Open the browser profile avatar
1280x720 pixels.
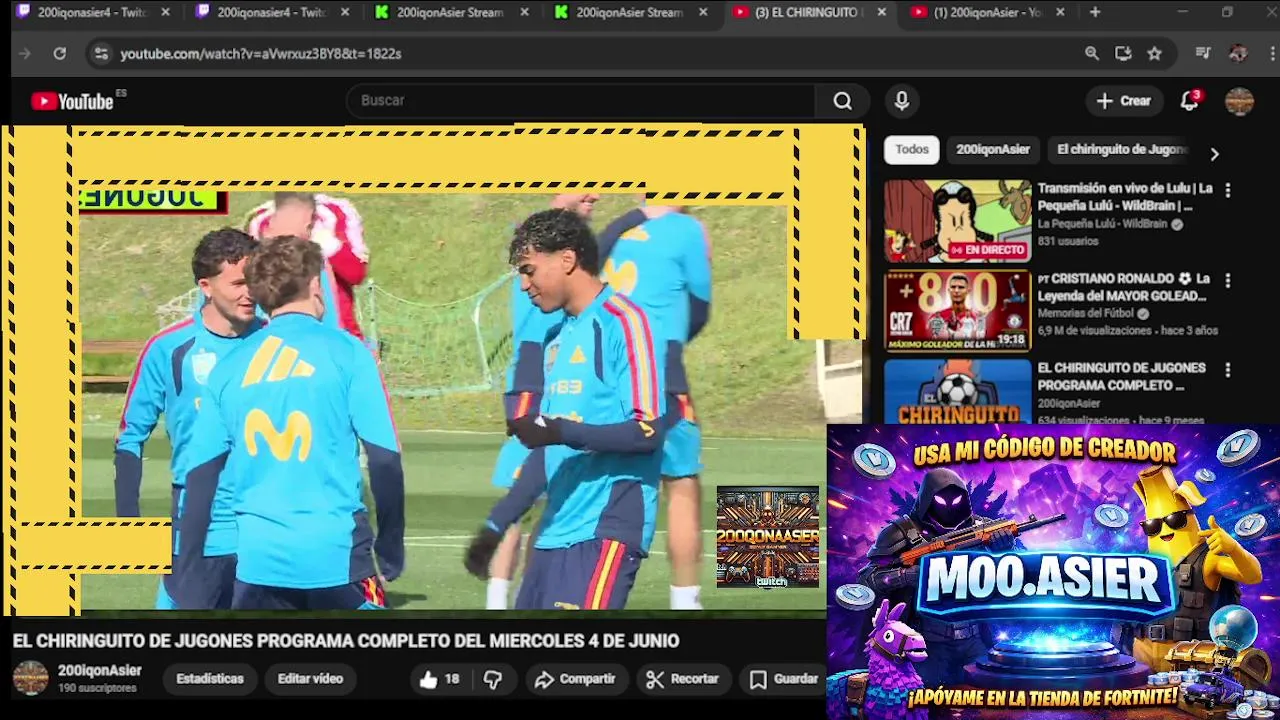[x=1238, y=54]
